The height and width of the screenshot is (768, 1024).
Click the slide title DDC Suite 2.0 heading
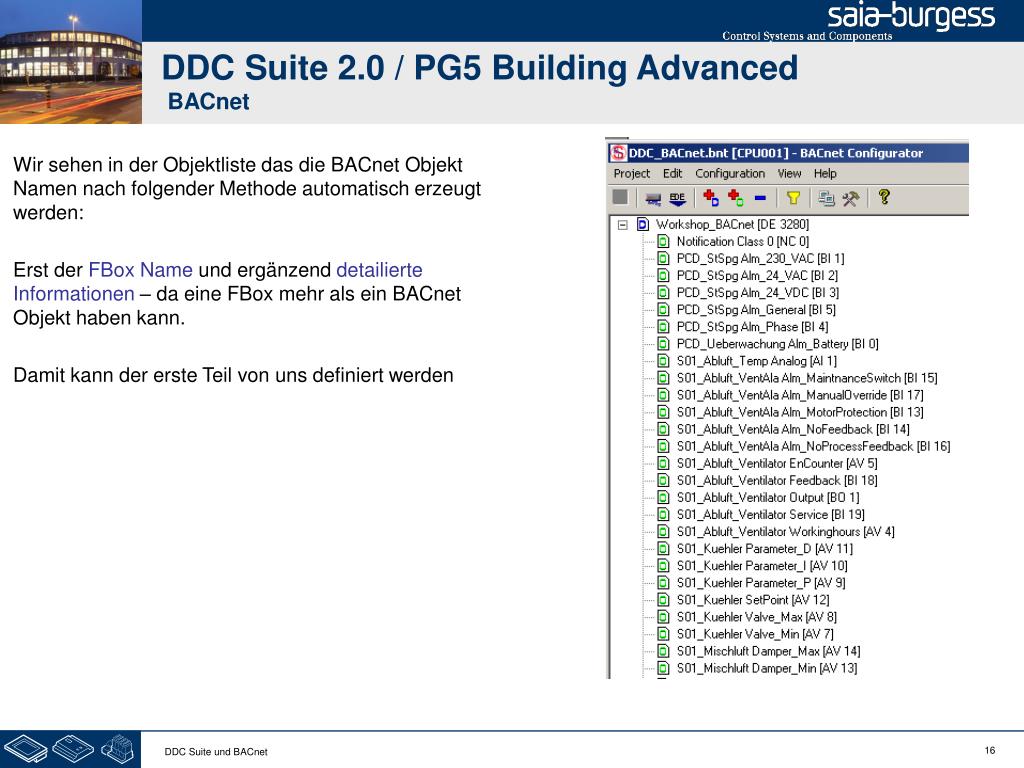[480, 67]
